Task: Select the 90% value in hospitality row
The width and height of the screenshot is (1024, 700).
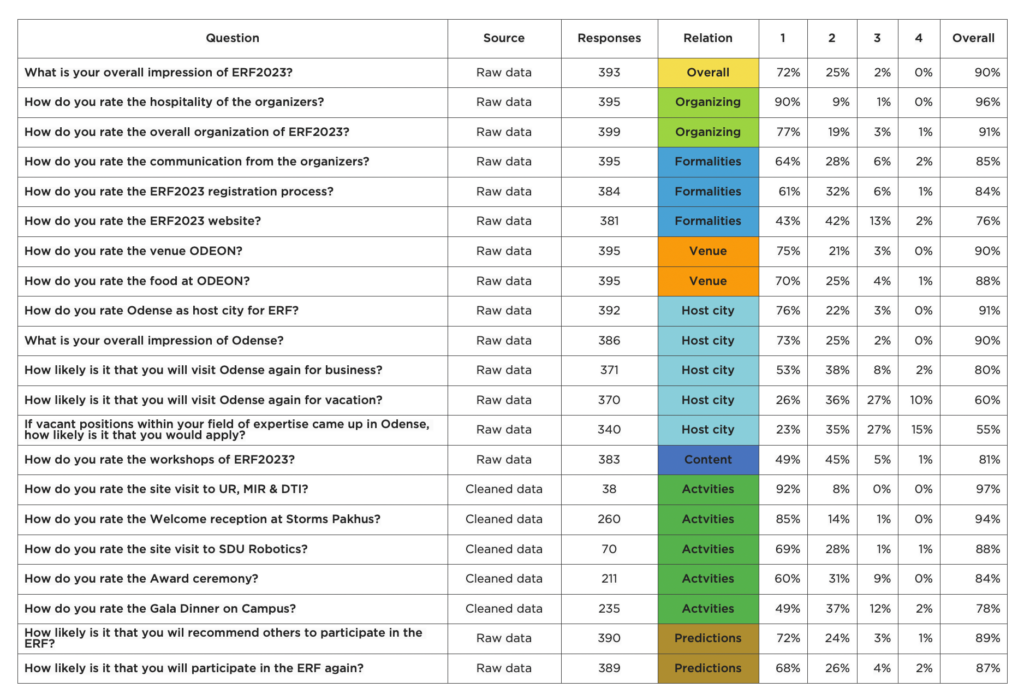Action: click(787, 102)
